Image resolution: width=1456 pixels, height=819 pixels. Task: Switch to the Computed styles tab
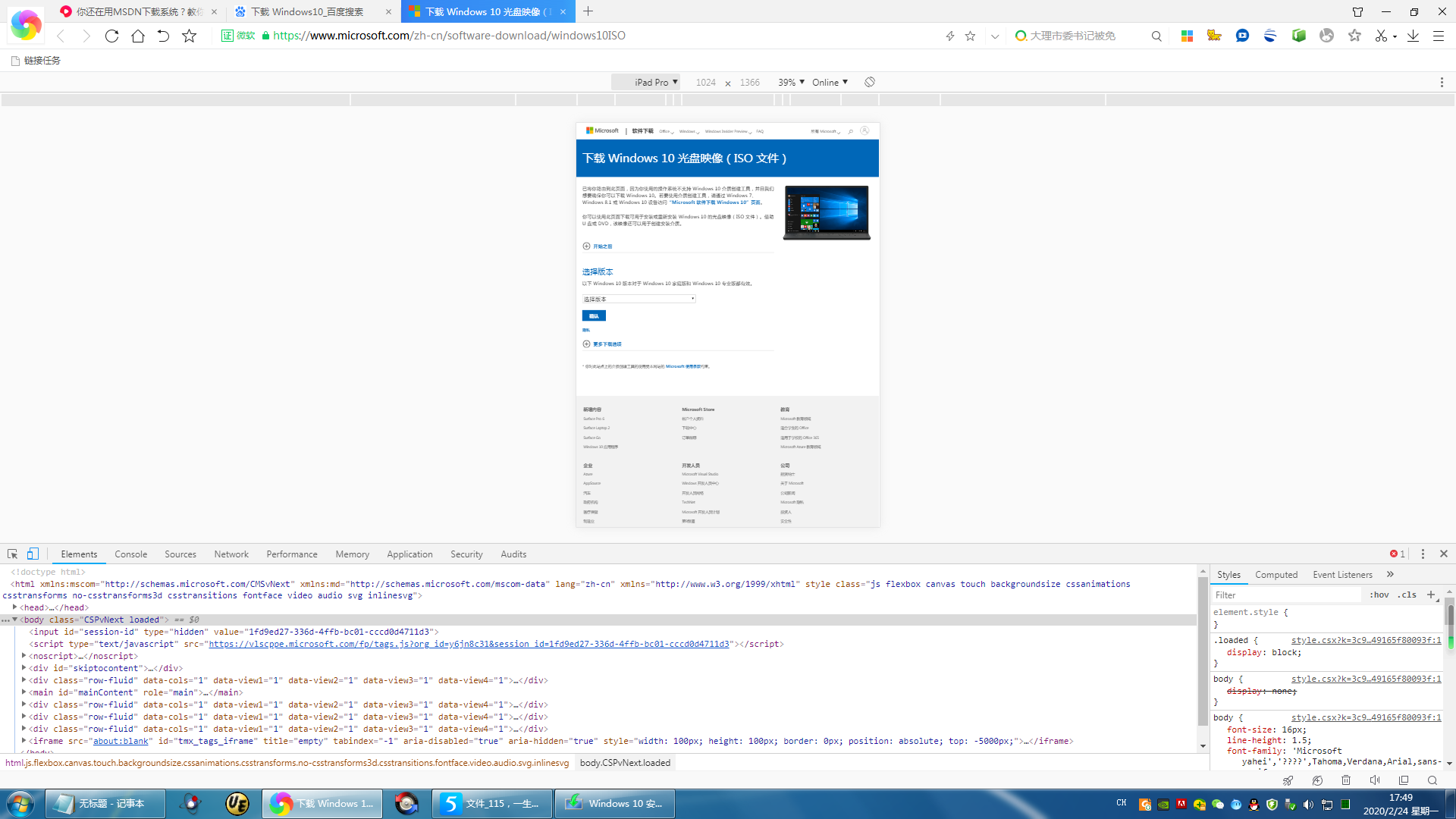tap(1276, 575)
